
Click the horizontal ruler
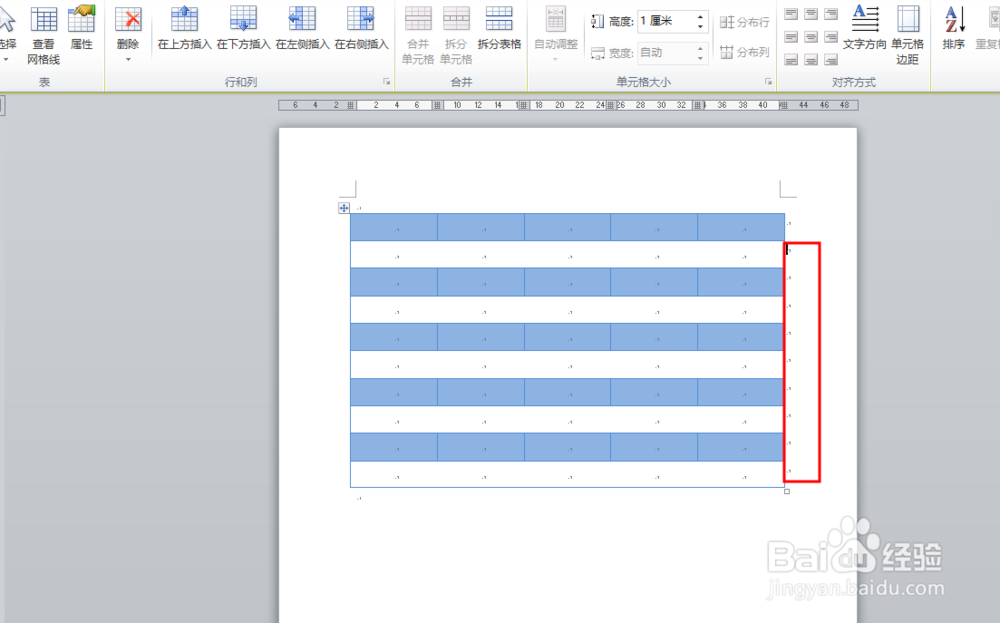pyautogui.click(x=568, y=105)
